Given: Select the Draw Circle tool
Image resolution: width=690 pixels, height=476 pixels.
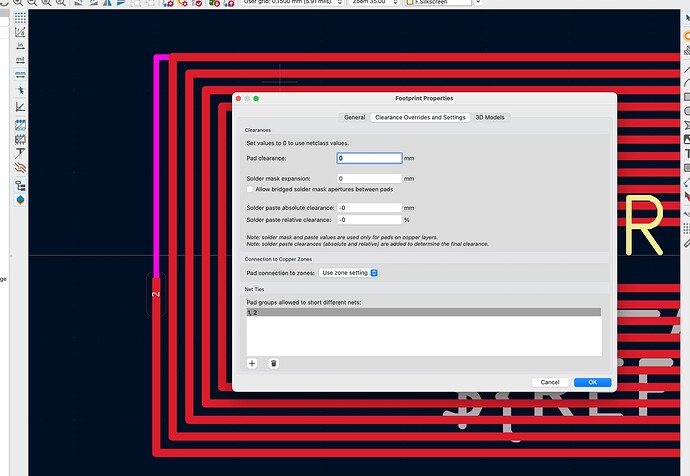Looking at the screenshot, I should pyautogui.click(x=686, y=111).
